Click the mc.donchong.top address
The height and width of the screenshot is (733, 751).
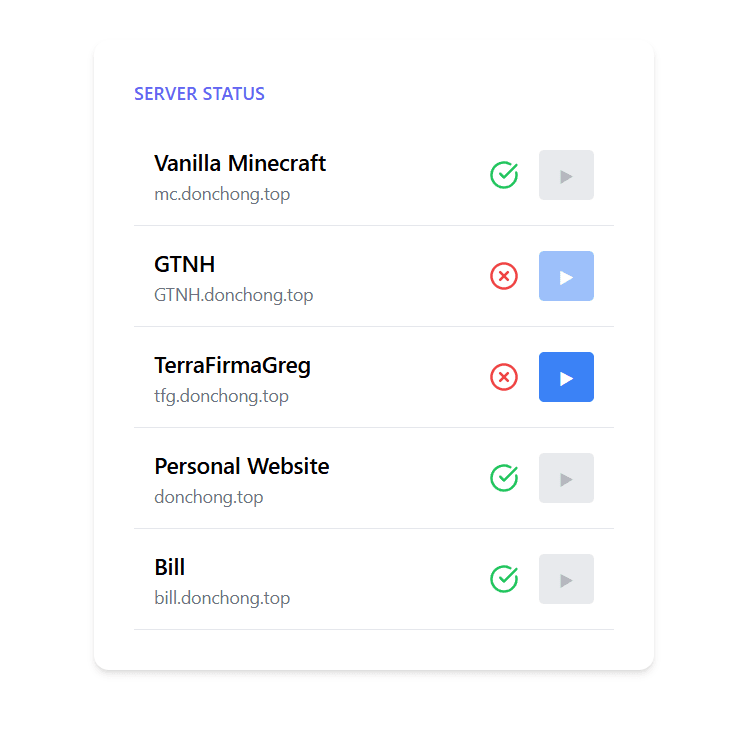[222, 194]
